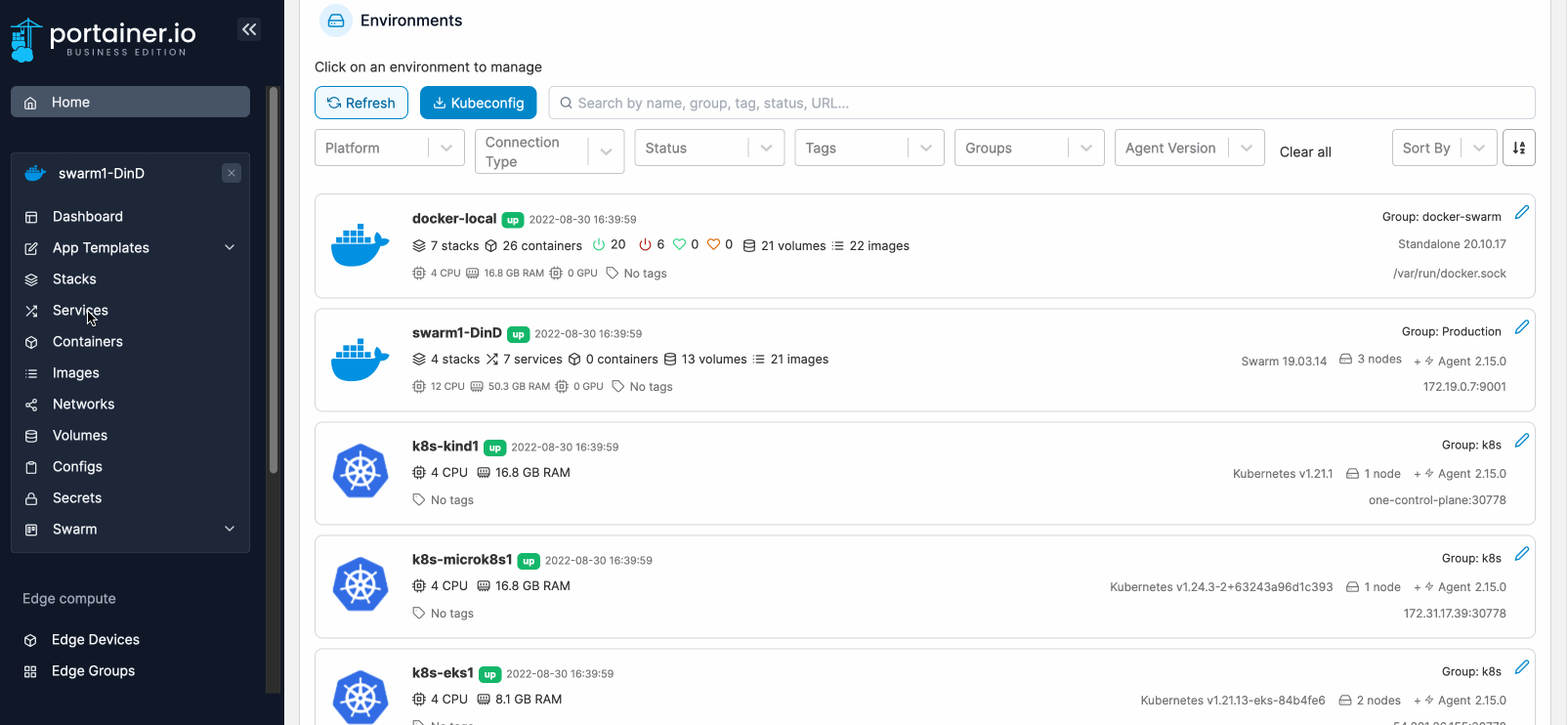The width and height of the screenshot is (1568, 725).
Task: Open the Platform filter dropdown
Action: 389,148
